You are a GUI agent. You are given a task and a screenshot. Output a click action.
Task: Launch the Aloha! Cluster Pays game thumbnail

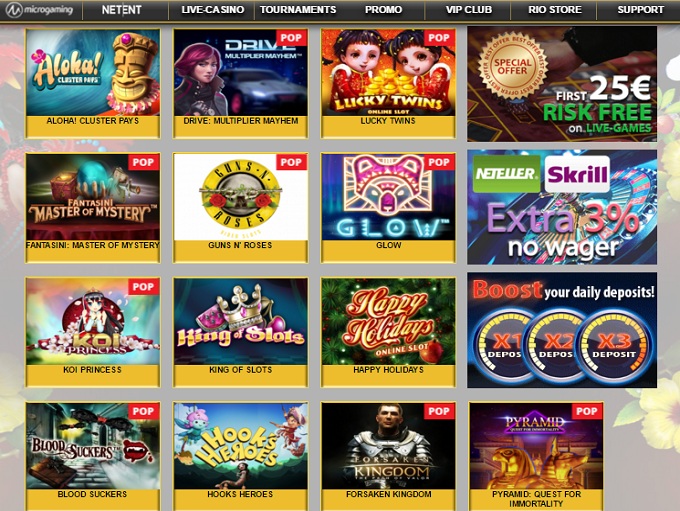coord(93,72)
